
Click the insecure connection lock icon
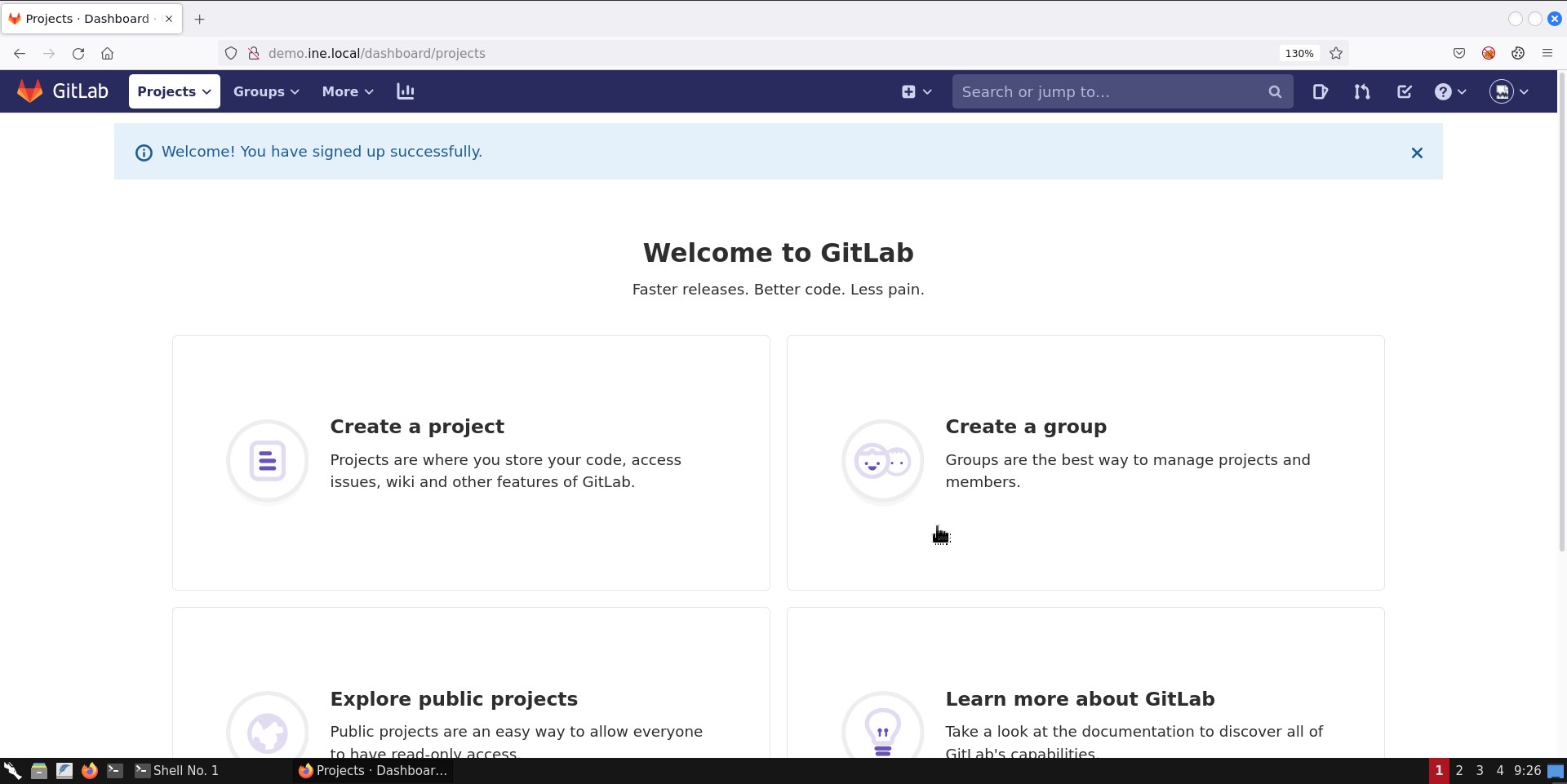[x=254, y=53]
